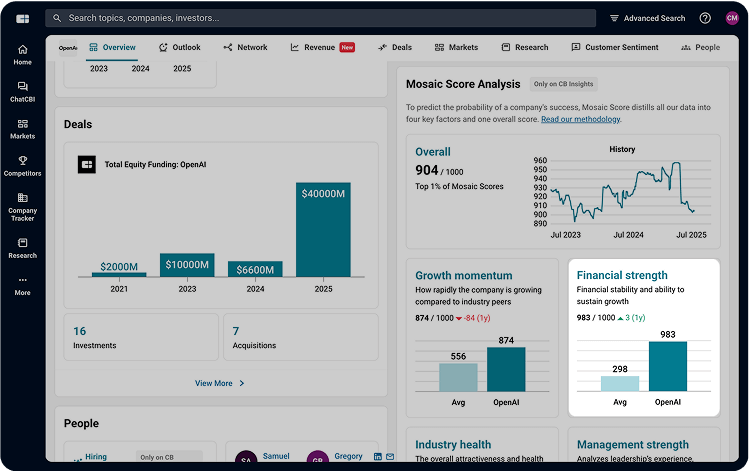
Task: Expand the More menu in sidebar
Action: point(23,286)
